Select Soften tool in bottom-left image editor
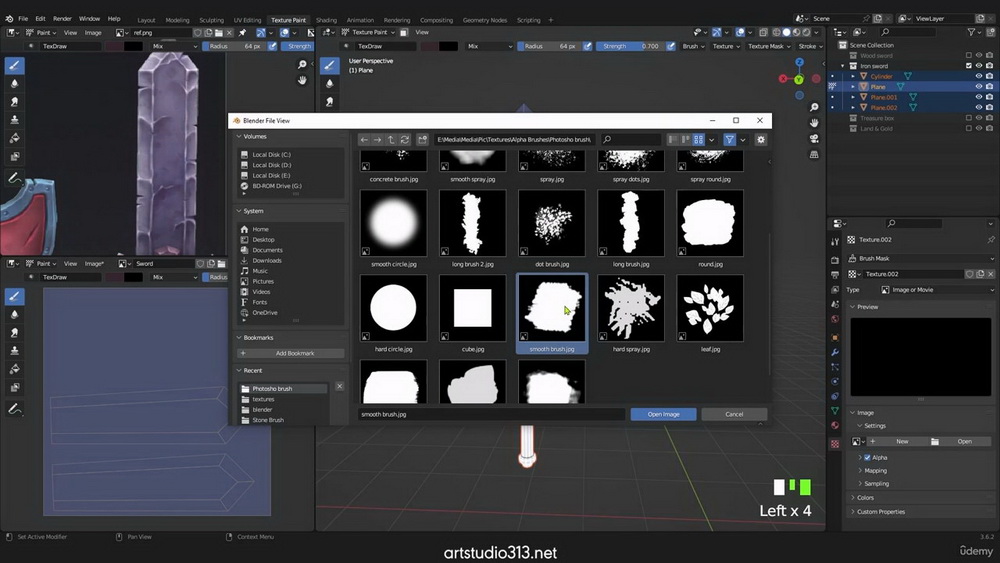The height and width of the screenshot is (563, 1000). click(x=14, y=314)
